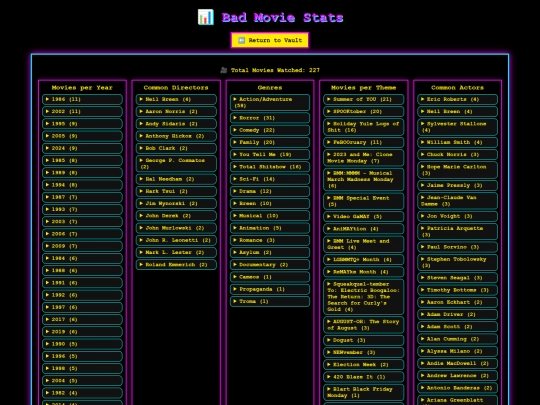Expand the 1986 (11) year entry

(82, 99)
